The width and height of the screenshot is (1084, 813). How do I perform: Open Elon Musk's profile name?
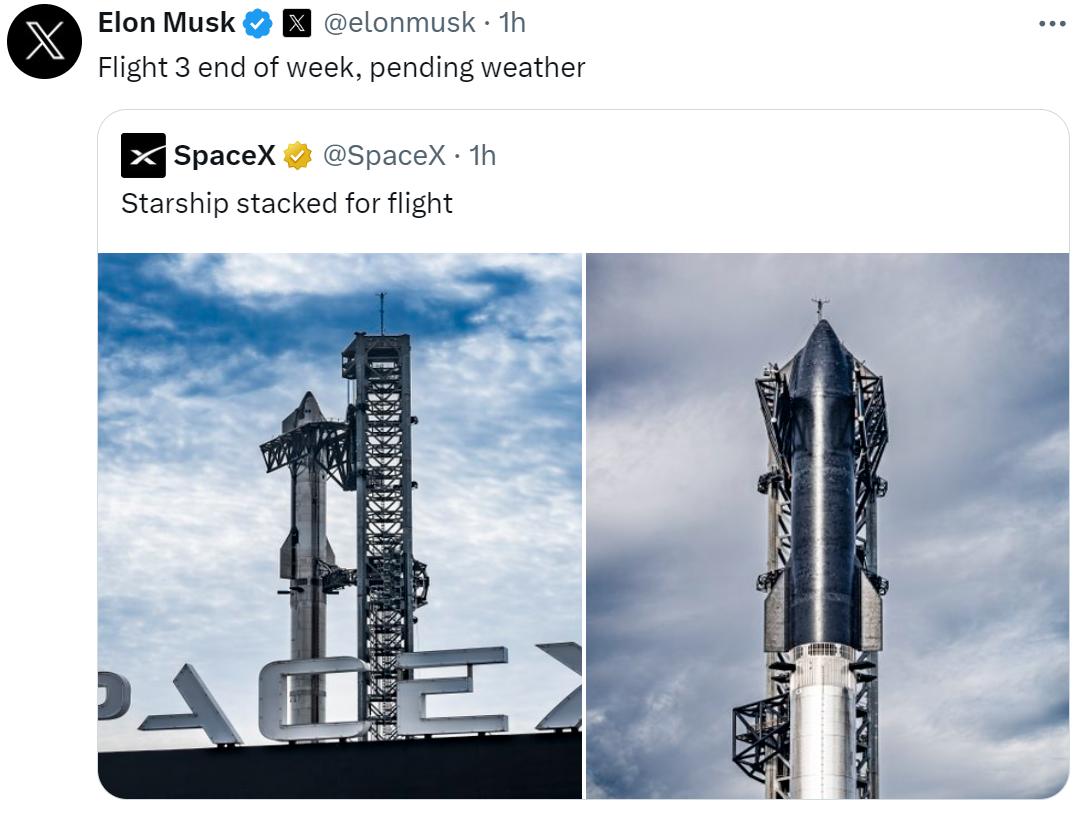(x=167, y=24)
